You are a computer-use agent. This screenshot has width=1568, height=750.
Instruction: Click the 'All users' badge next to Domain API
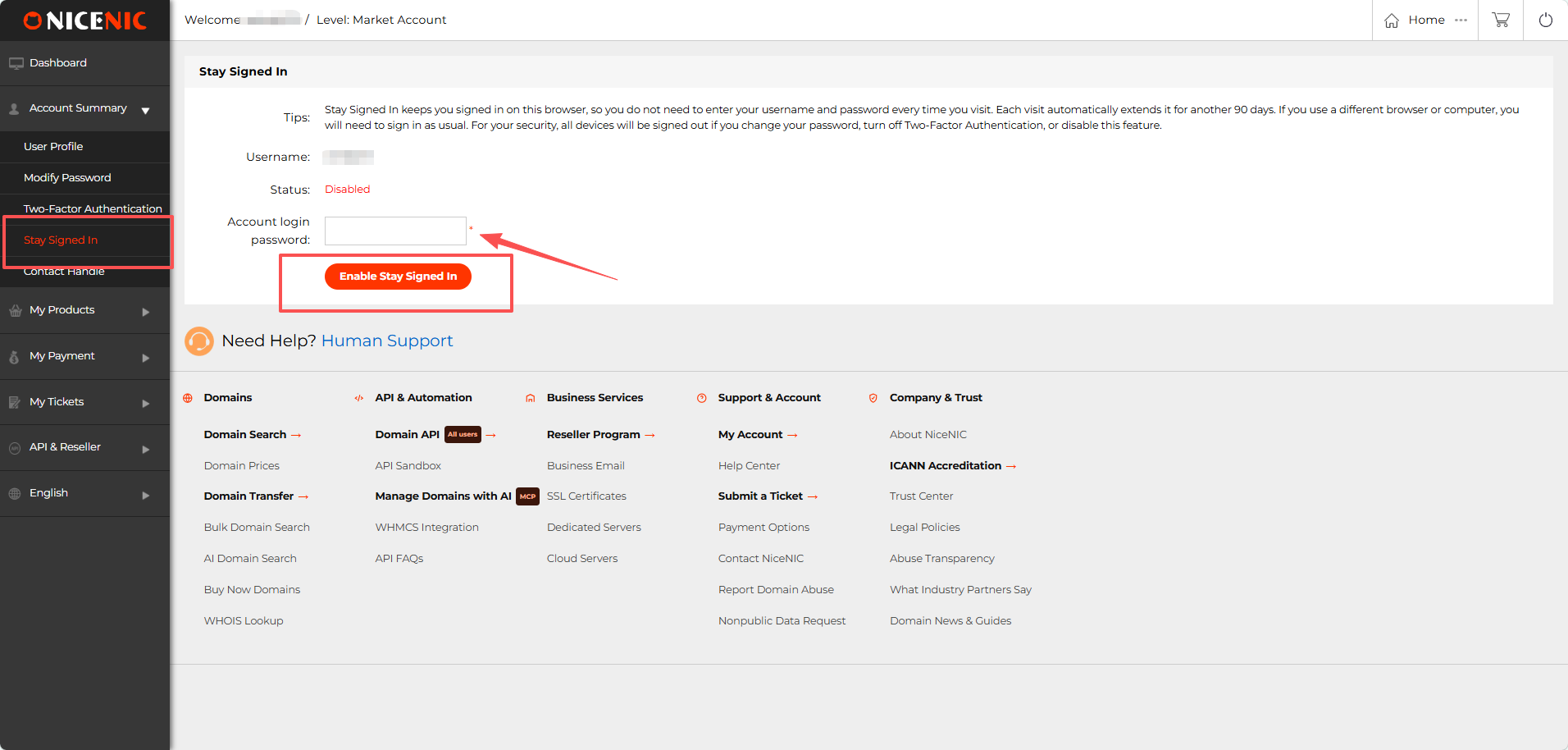click(x=463, y=434)
